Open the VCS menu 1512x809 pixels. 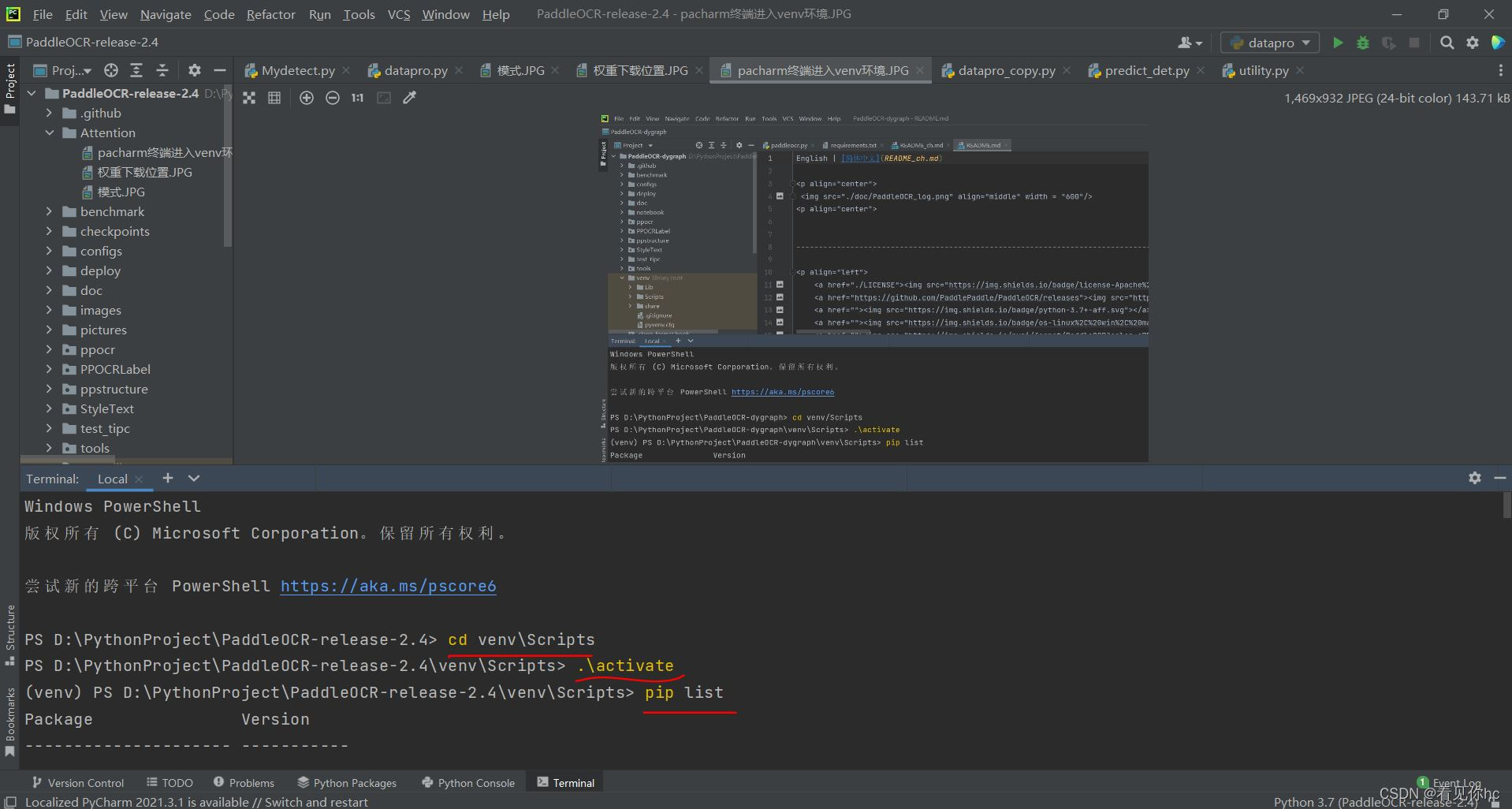(399, 14)
